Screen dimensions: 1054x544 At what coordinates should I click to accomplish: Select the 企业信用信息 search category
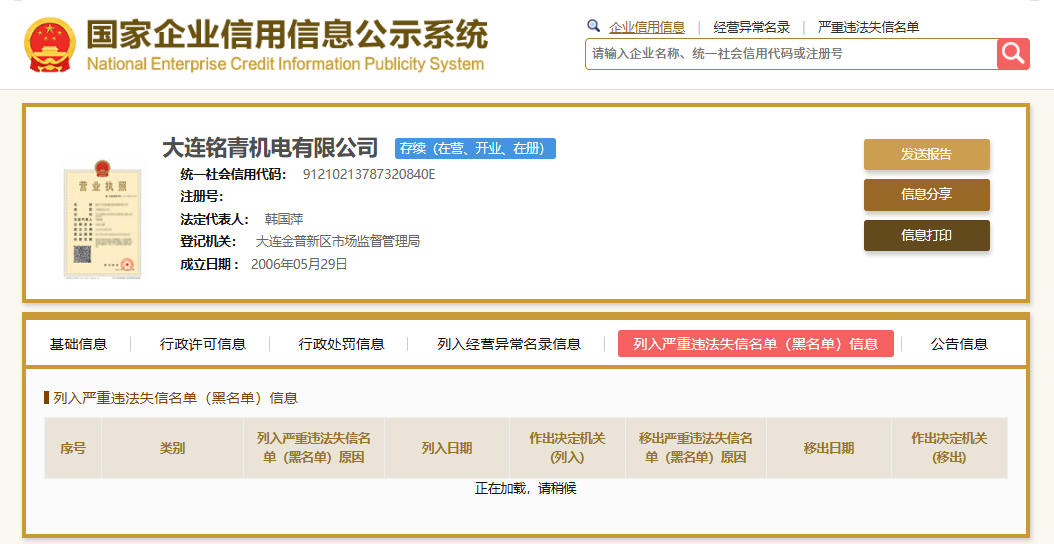[x=647, y=28]
